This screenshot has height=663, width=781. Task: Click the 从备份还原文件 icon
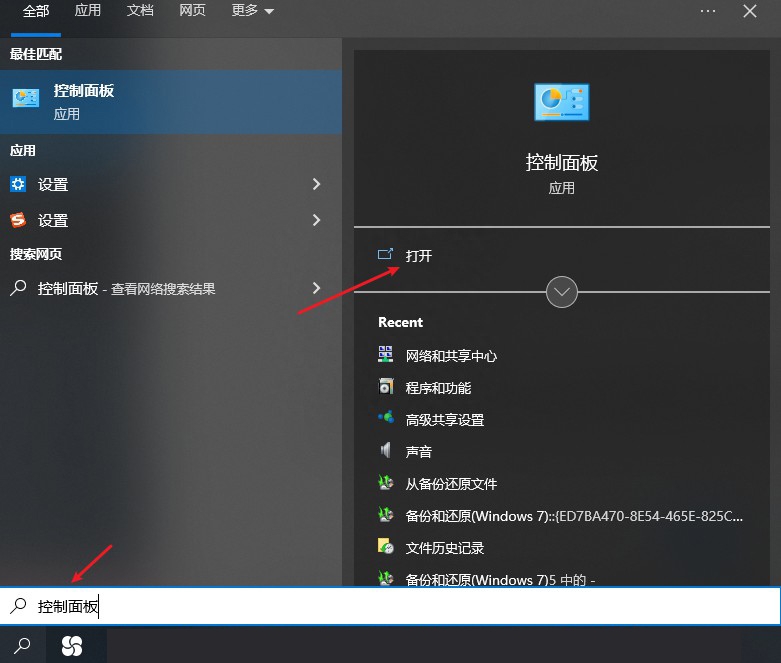click(x=386, y=482)
